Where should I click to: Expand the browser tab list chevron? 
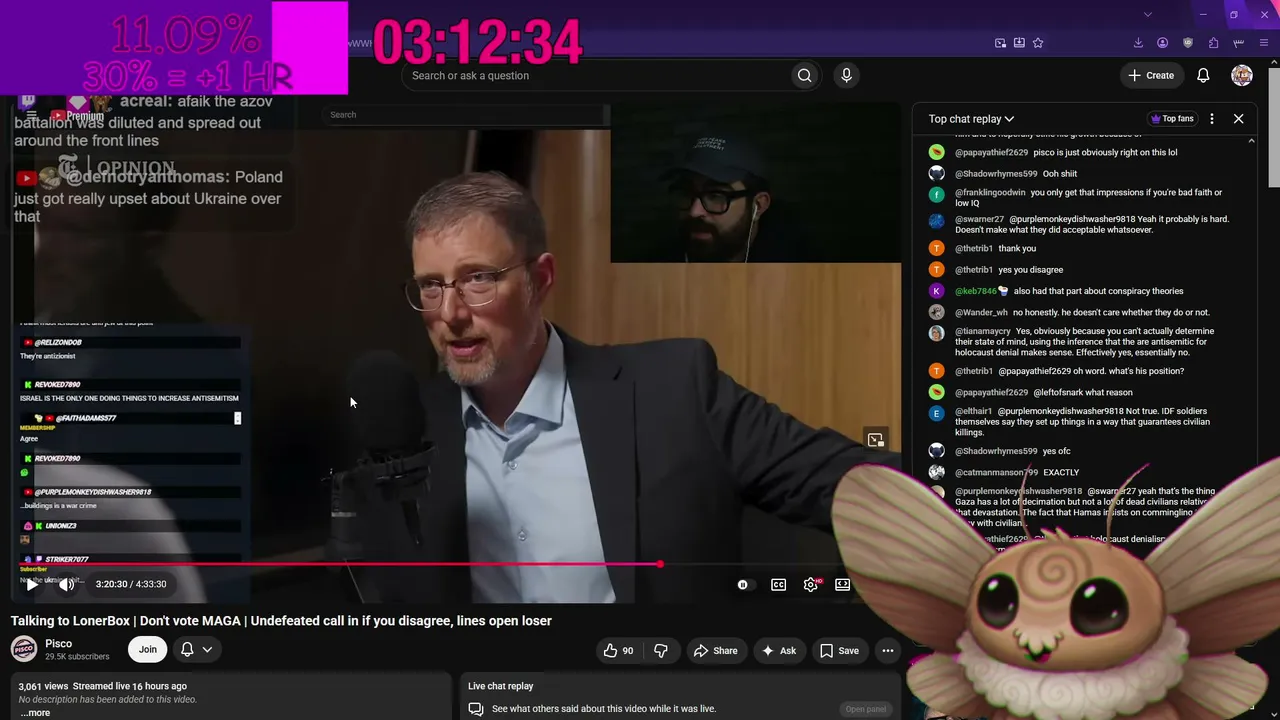pyautogui.click(x=1147, y=15)
